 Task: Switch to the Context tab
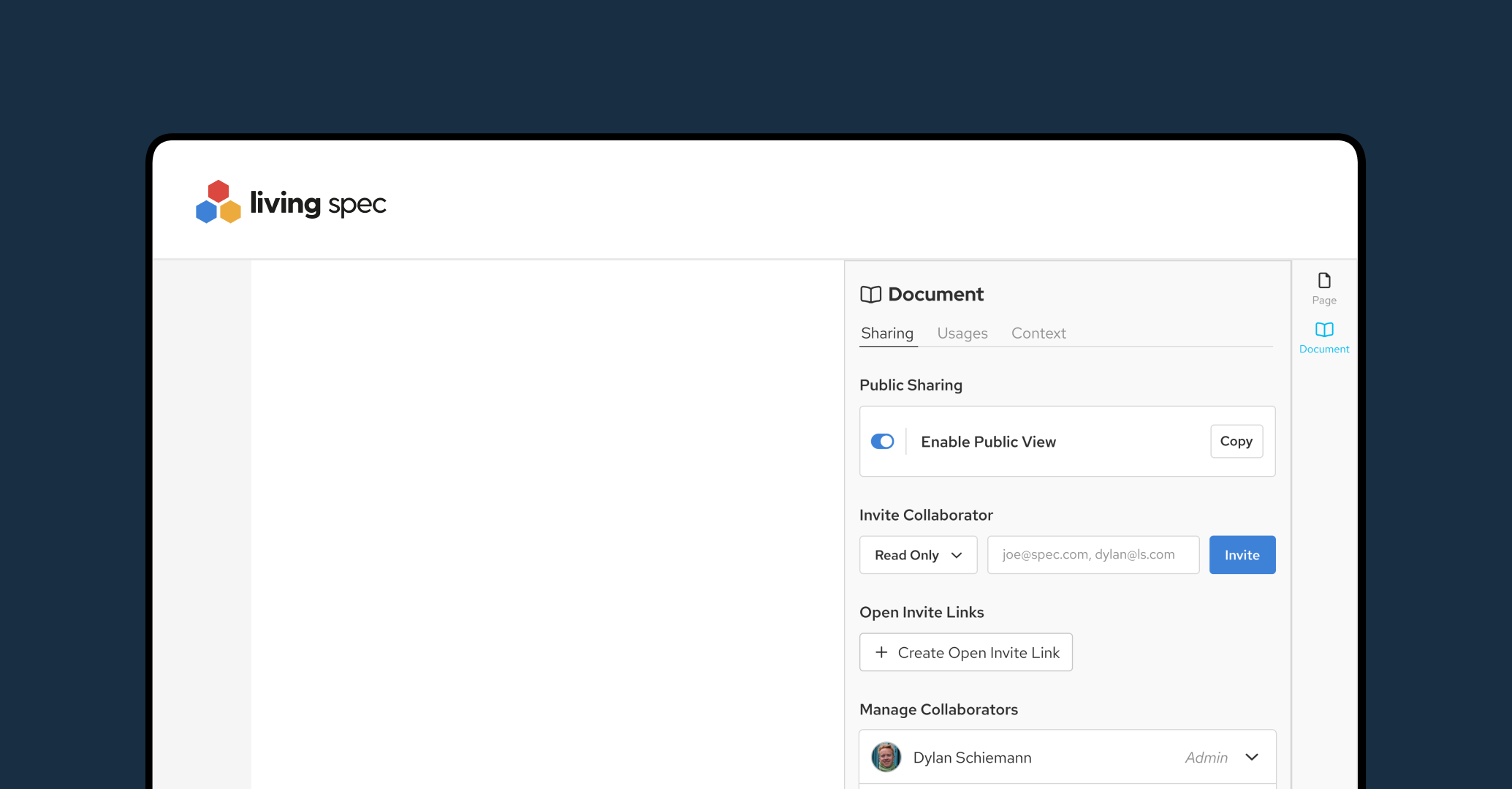(1038, 333)
